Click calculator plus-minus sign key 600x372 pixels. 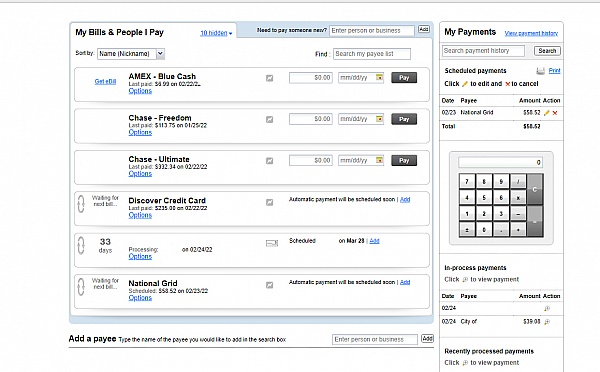pyautogui.click(x=467, y=230)
